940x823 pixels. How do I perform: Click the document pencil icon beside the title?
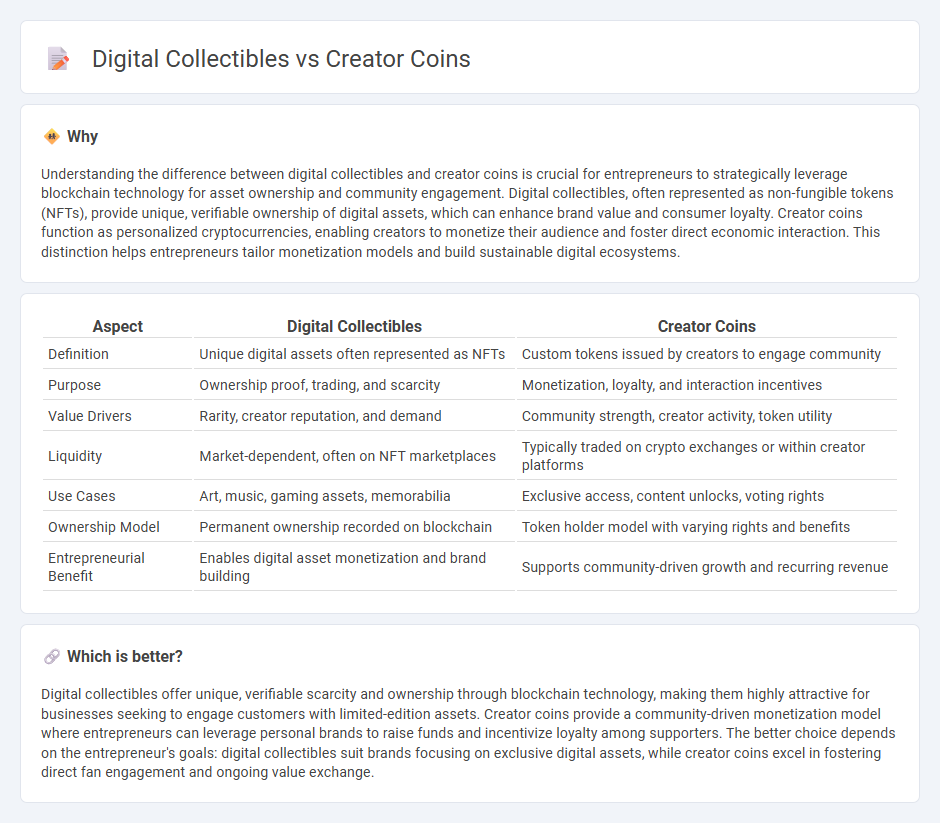pyautogui.click(x=58, y=59)
